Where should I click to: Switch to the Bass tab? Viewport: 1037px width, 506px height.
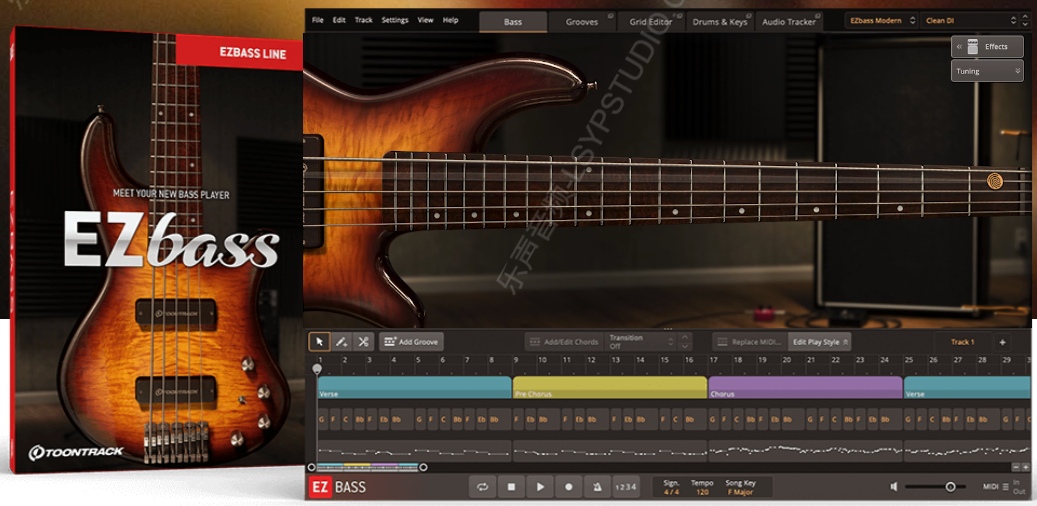513,22
